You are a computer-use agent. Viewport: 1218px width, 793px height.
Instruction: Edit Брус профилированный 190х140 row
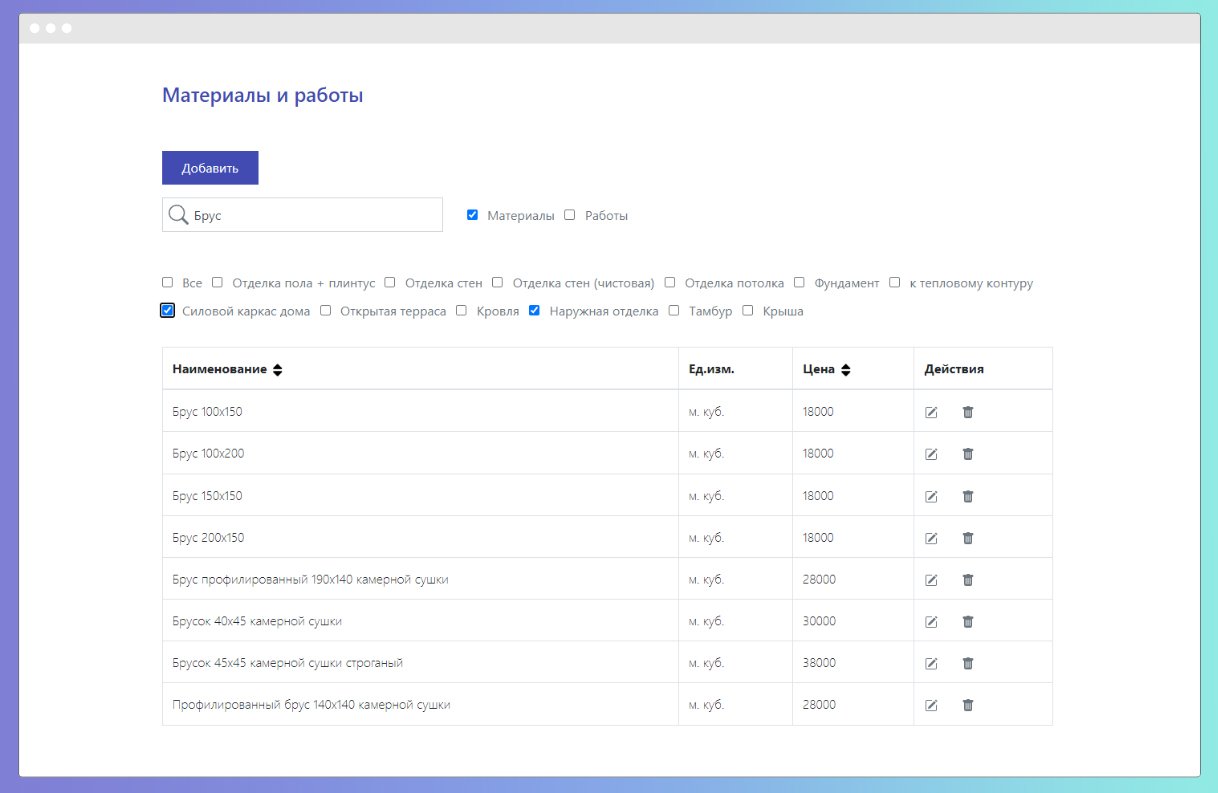(x=931, y=580)
